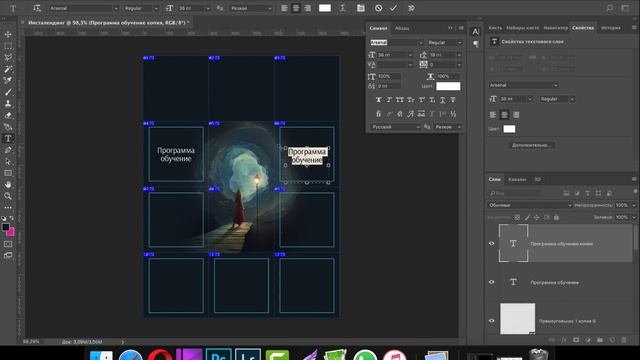This screenshot has width=640, height=360.
Task: Select the Pen tool
Action: [x=8, y=150]
